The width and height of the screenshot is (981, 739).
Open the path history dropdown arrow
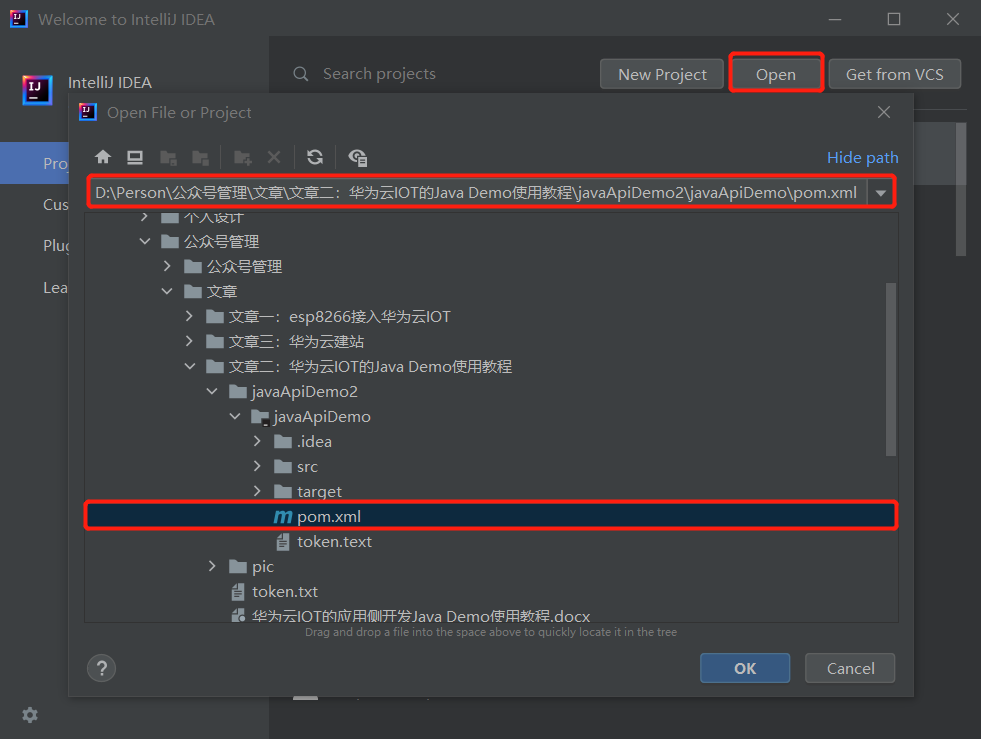[x=881, y=193]
